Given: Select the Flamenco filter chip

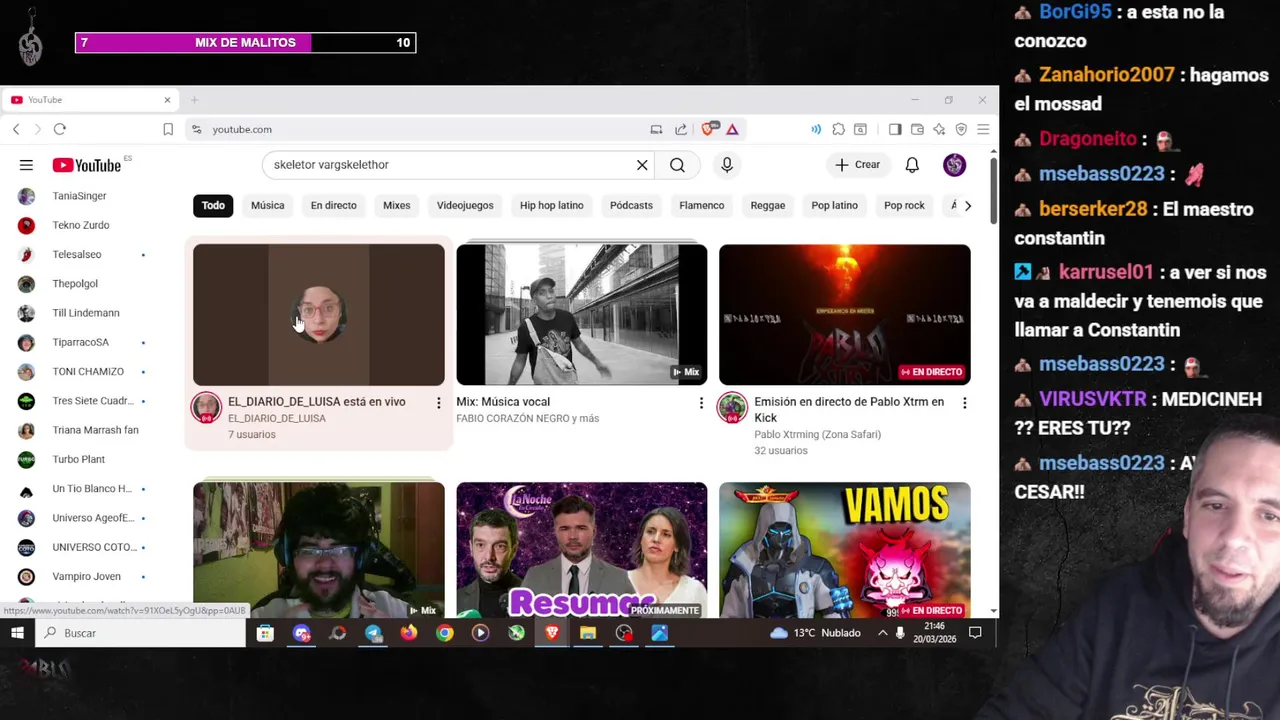Looking at the screenshot, I should click(701, 205).
